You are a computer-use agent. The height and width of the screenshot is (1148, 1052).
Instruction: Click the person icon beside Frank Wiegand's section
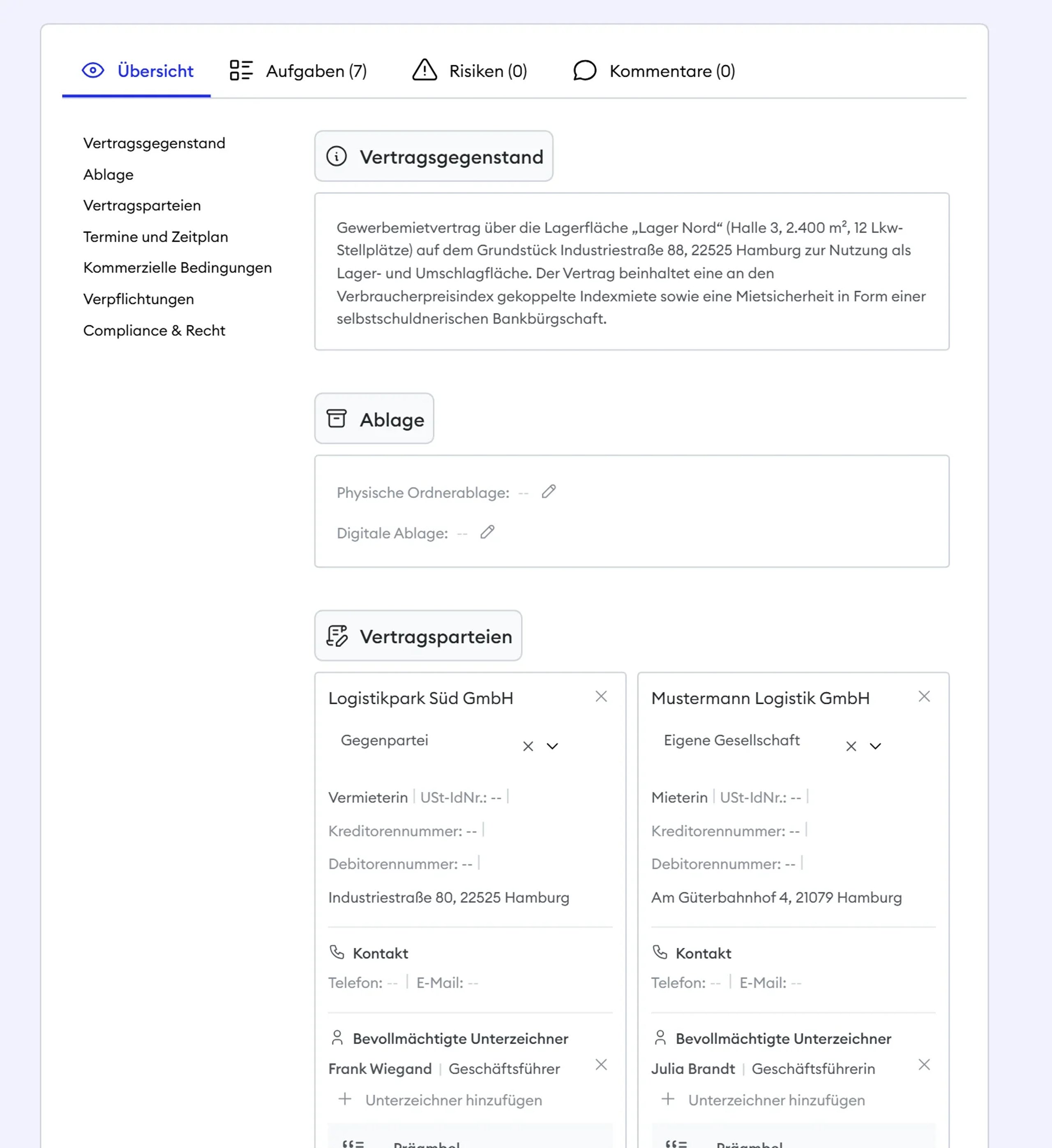pyautogui.click(x=337, y=1037)
